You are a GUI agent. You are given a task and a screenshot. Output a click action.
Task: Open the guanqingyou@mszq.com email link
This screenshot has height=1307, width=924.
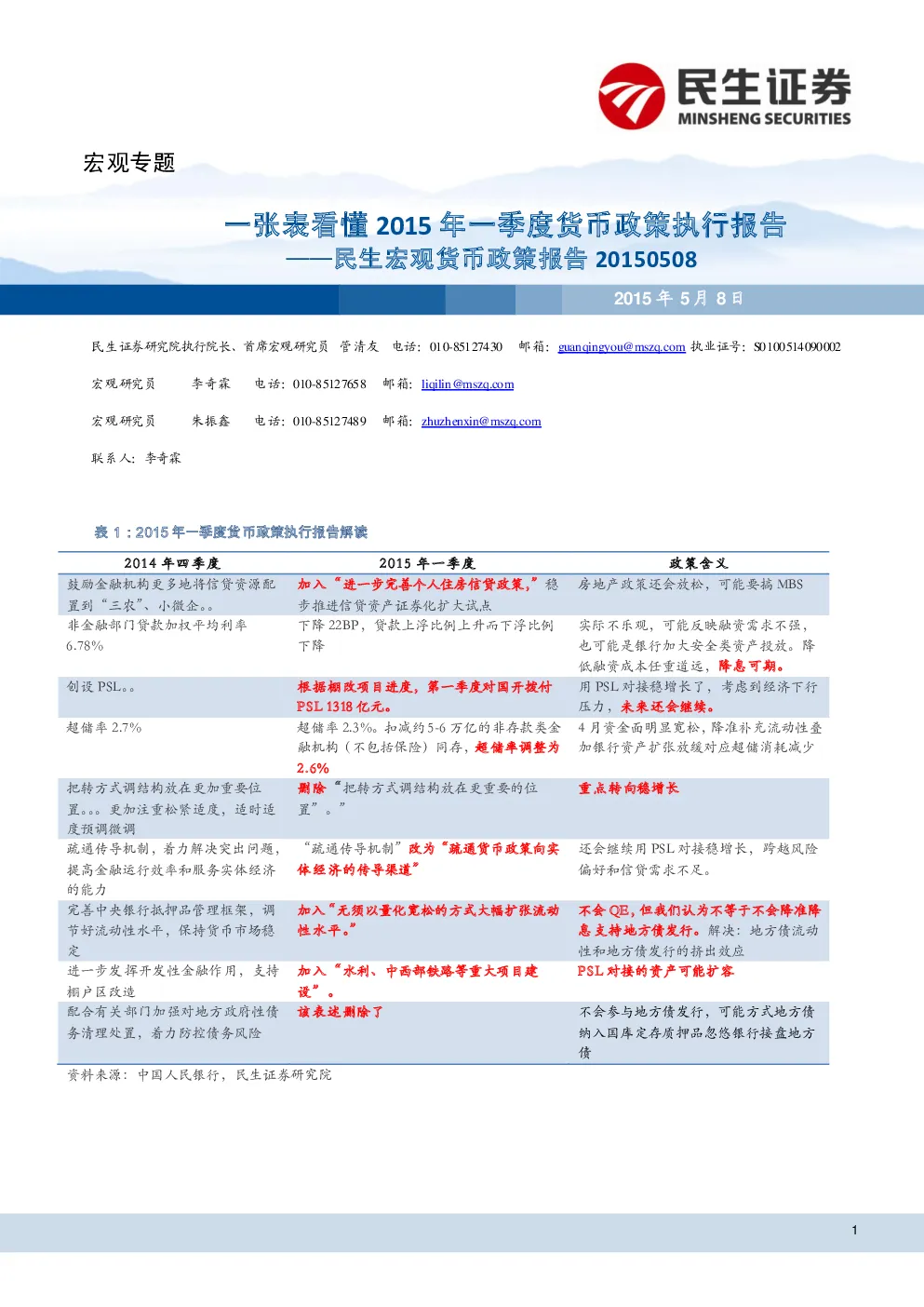click(x=622, y=347)
